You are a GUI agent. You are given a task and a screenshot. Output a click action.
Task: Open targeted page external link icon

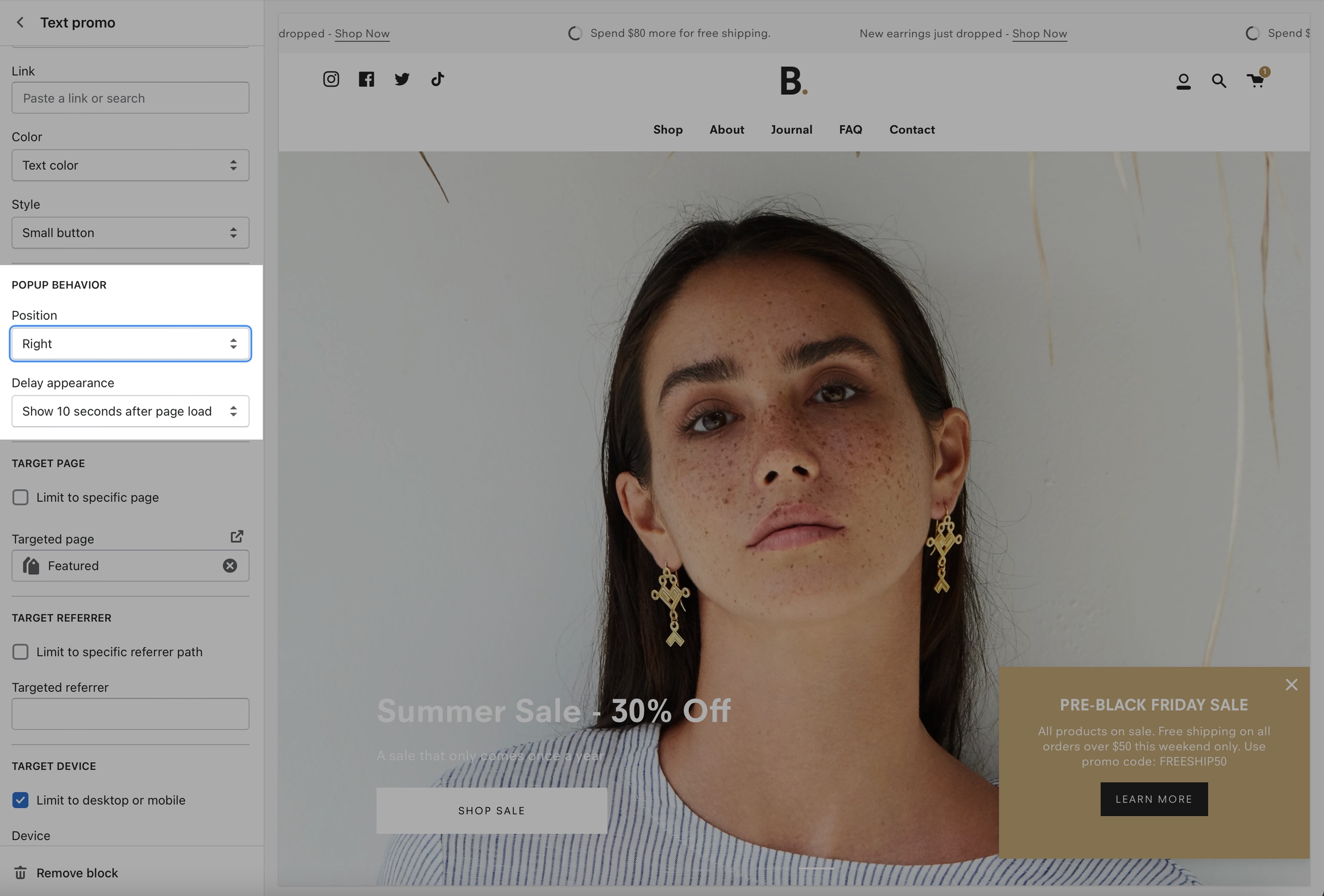click(237, 536)
